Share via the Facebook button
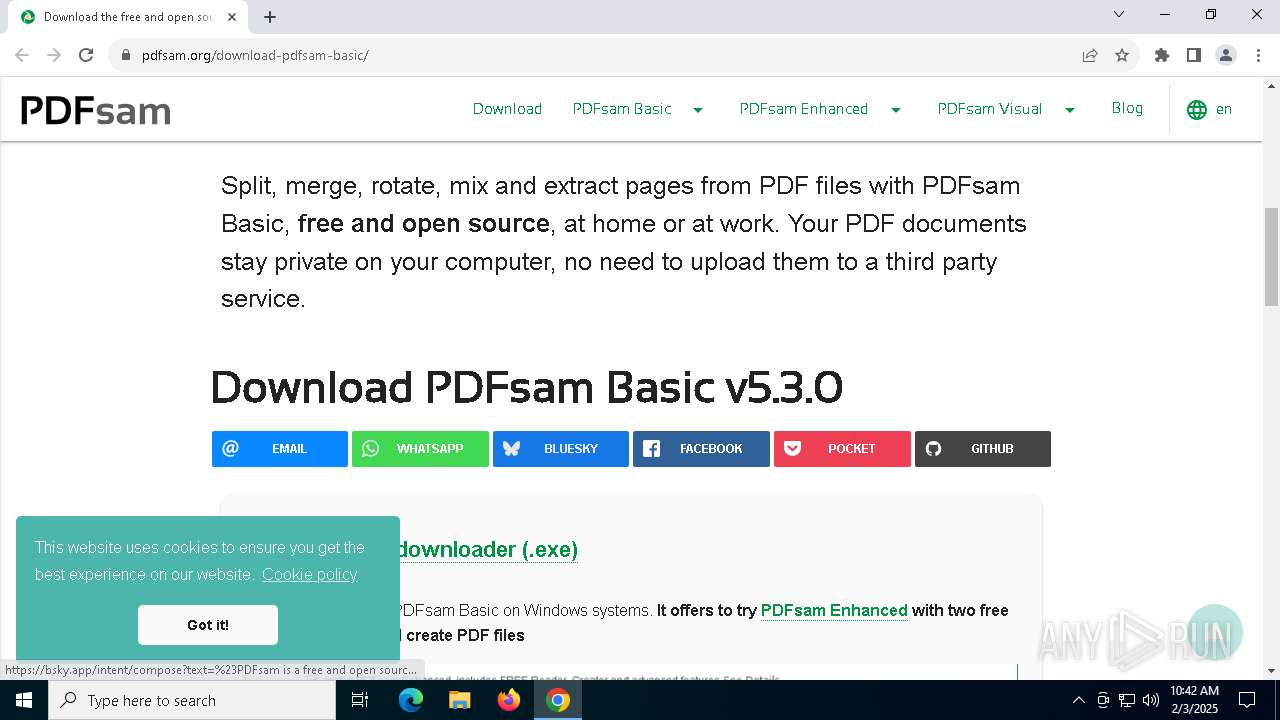This screenshot has height=720, width=1280. coord(701,449)
